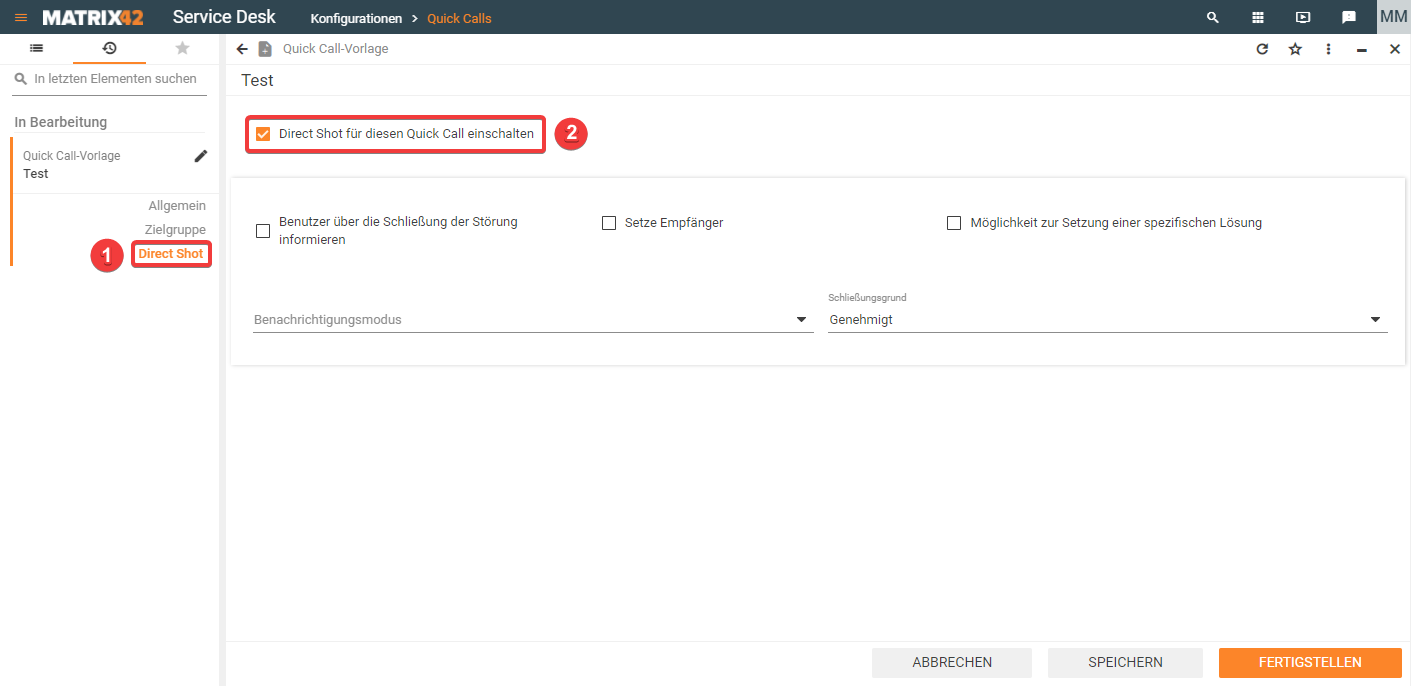
Task: Open the hamburger main menu
Action: point(21,18)
